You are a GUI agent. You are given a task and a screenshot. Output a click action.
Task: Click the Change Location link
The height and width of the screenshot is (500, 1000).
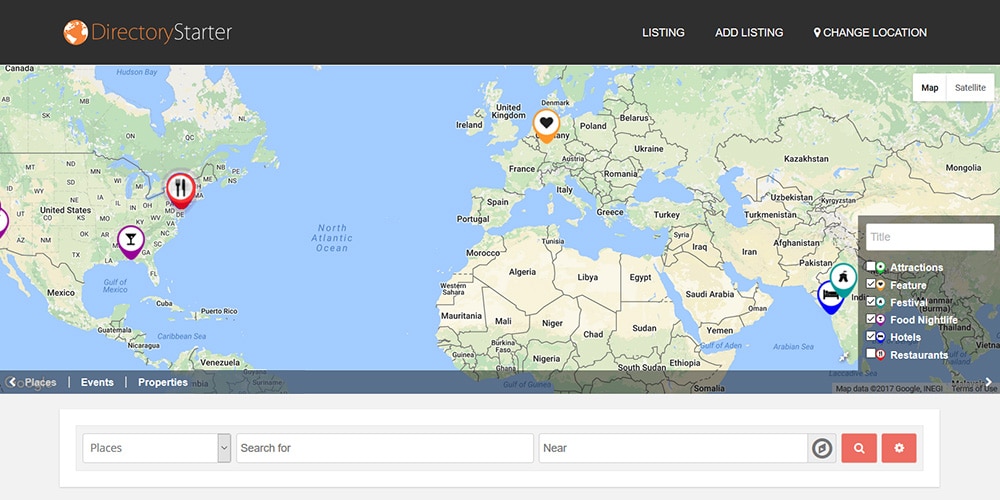pos(871,33)
